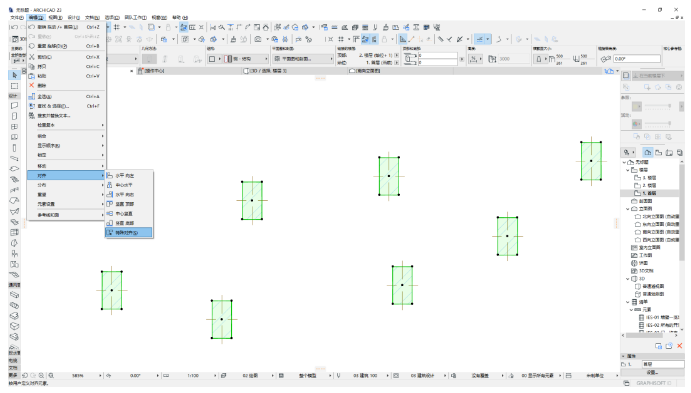Select the Marquee tool in the toolbox

(x=14, y=86)
